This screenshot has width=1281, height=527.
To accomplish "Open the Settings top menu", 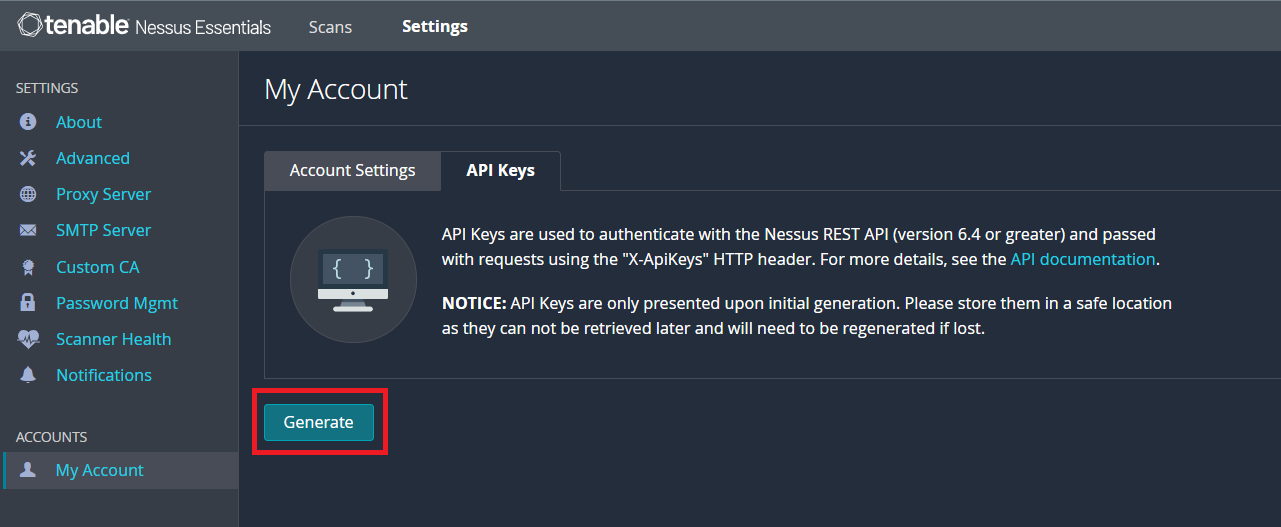I will point(435,26).
